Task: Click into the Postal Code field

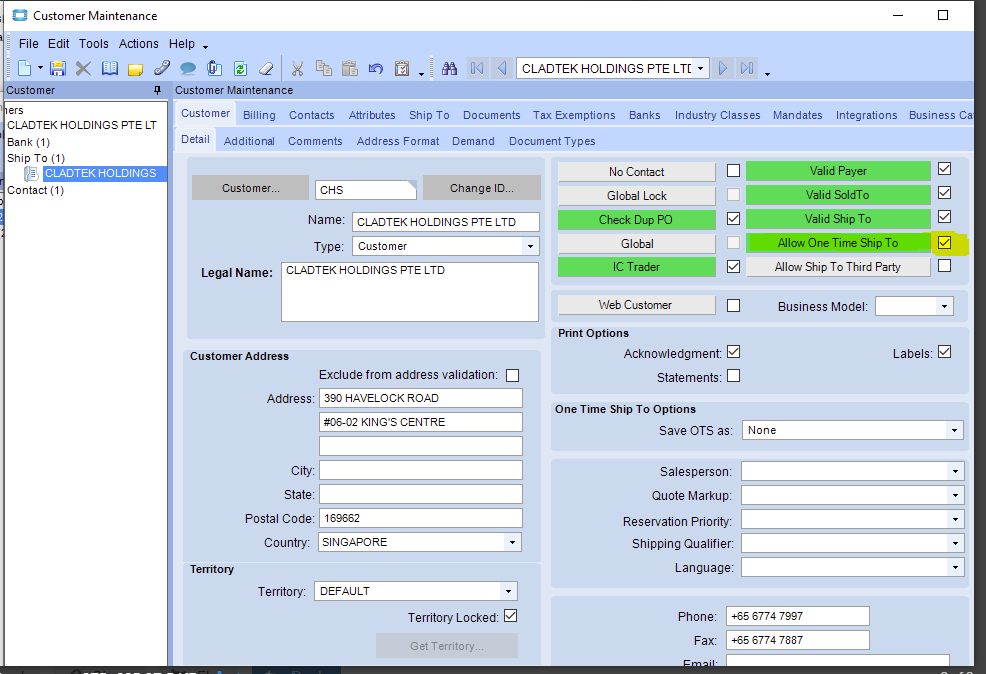Action: click(x=421, y=519)
